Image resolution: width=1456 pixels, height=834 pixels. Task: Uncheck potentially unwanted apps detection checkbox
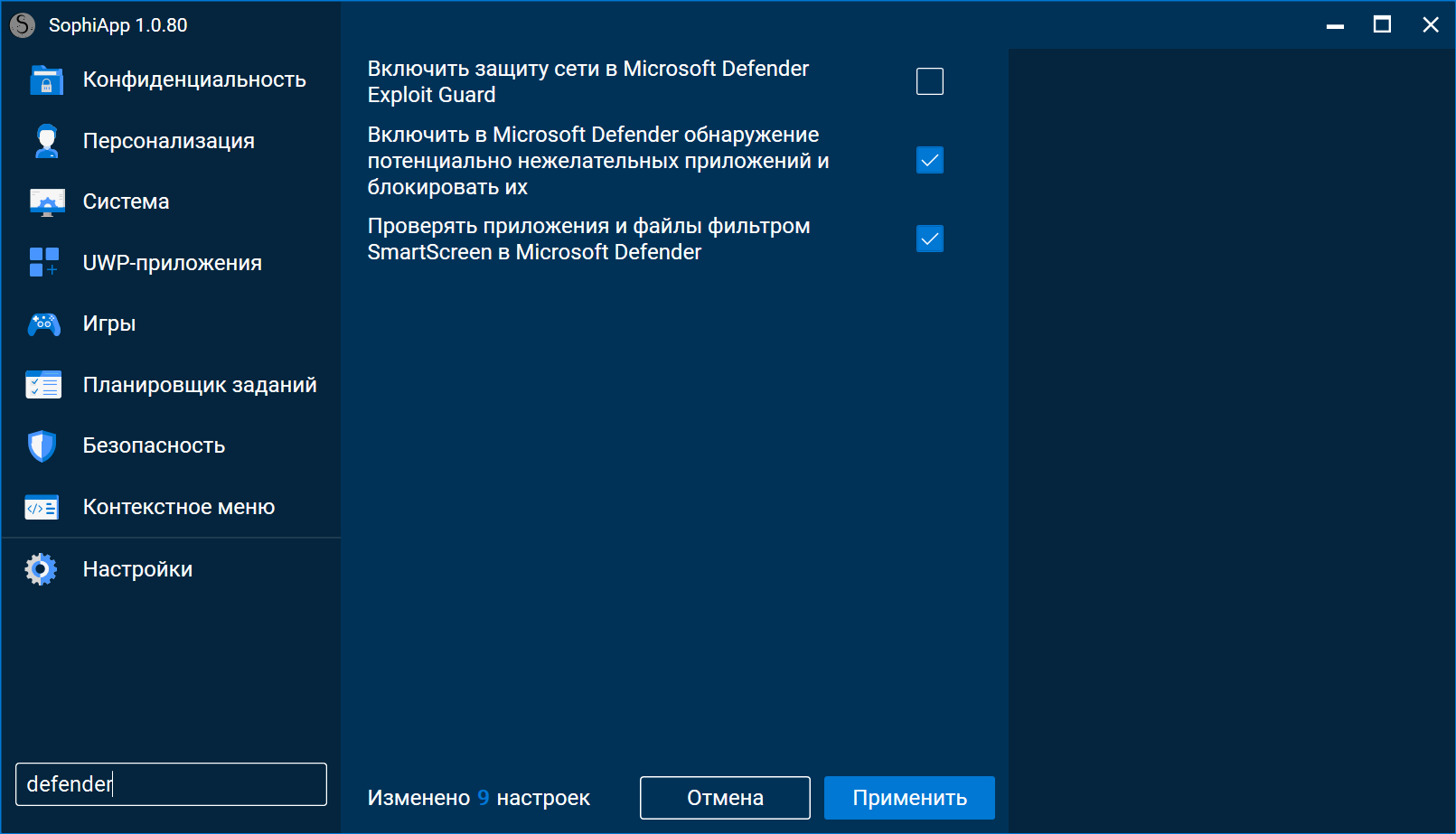click(930, 160)
